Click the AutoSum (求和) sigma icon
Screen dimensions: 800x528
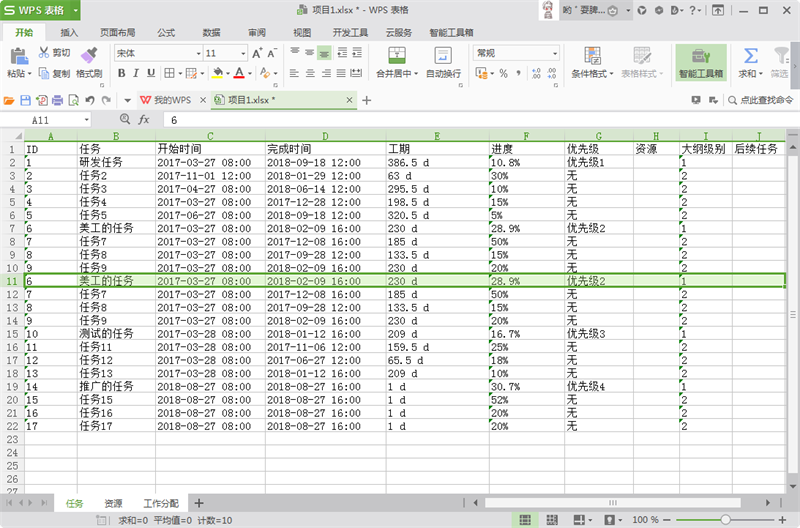[751, 55]
